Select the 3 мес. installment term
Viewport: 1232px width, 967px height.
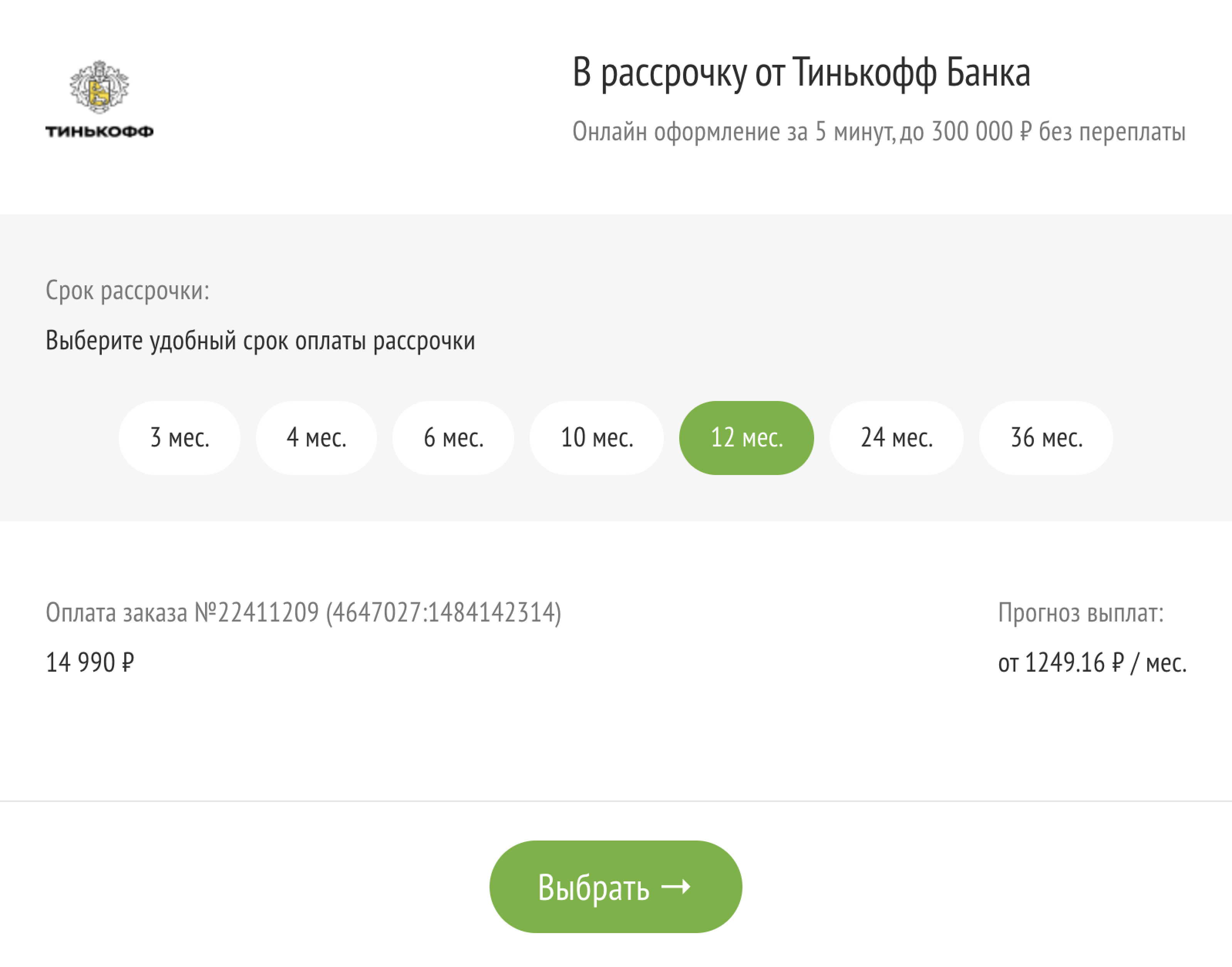179,438
